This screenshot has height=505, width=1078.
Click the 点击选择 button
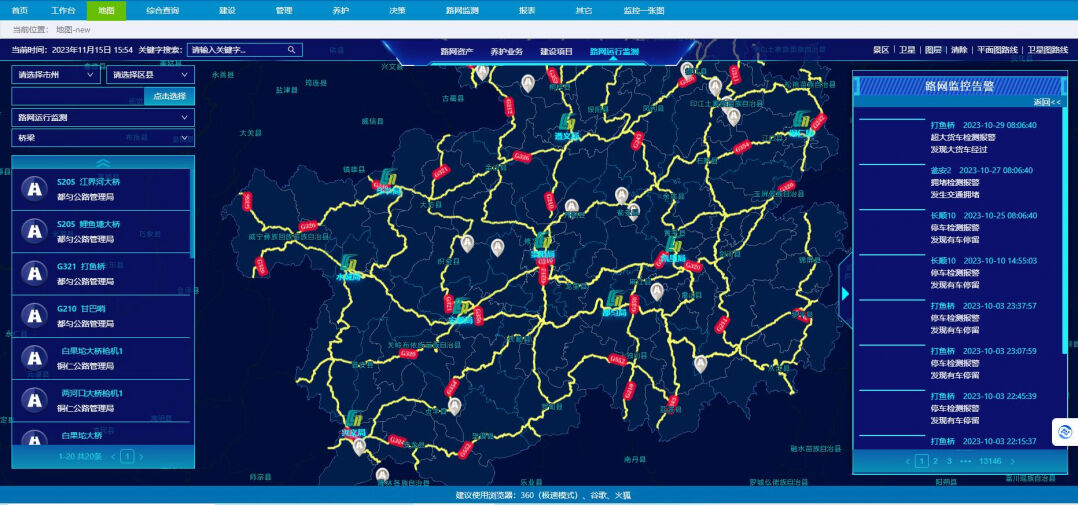coord(170,96)
